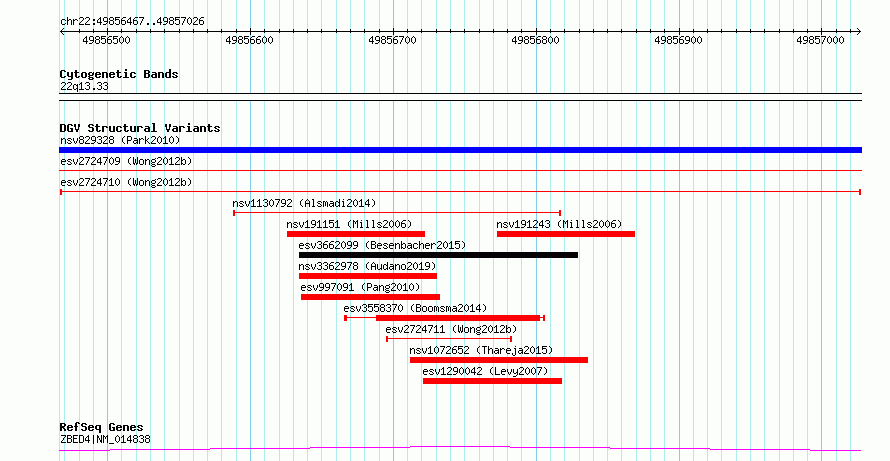Viewport: 890px width, 461px height.
Task: Open esv997091 (Pang2010) label
Action: [360, 287]
